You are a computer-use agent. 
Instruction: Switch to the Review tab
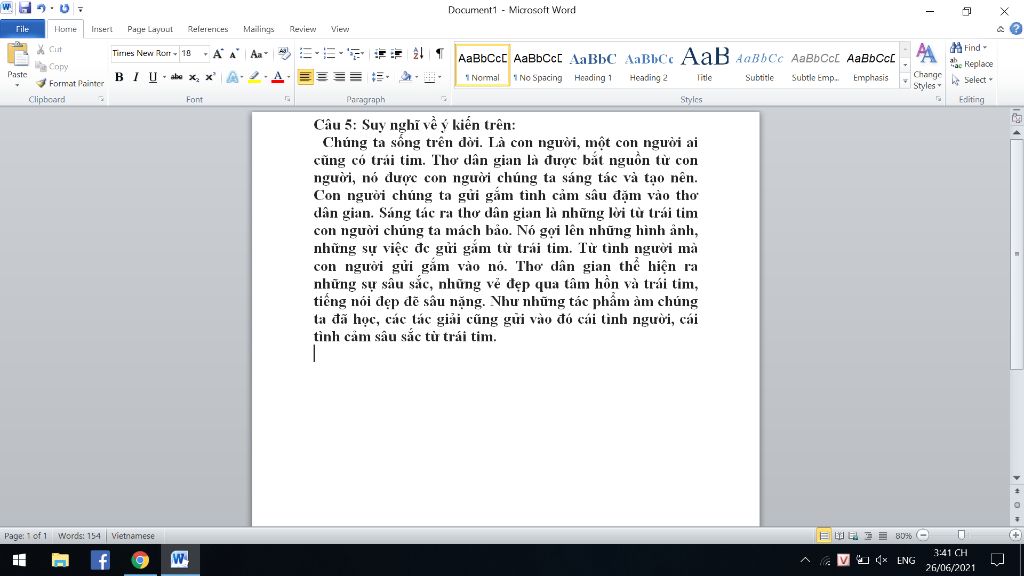point(302,29)
